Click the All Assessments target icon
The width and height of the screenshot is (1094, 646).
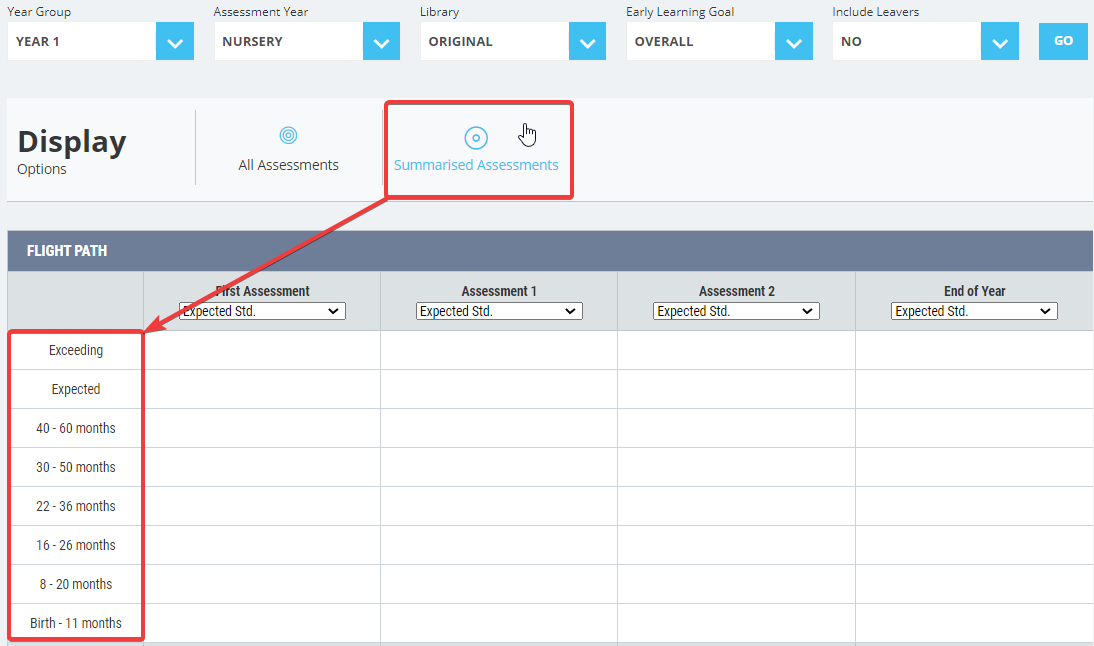tap(288, 135)
